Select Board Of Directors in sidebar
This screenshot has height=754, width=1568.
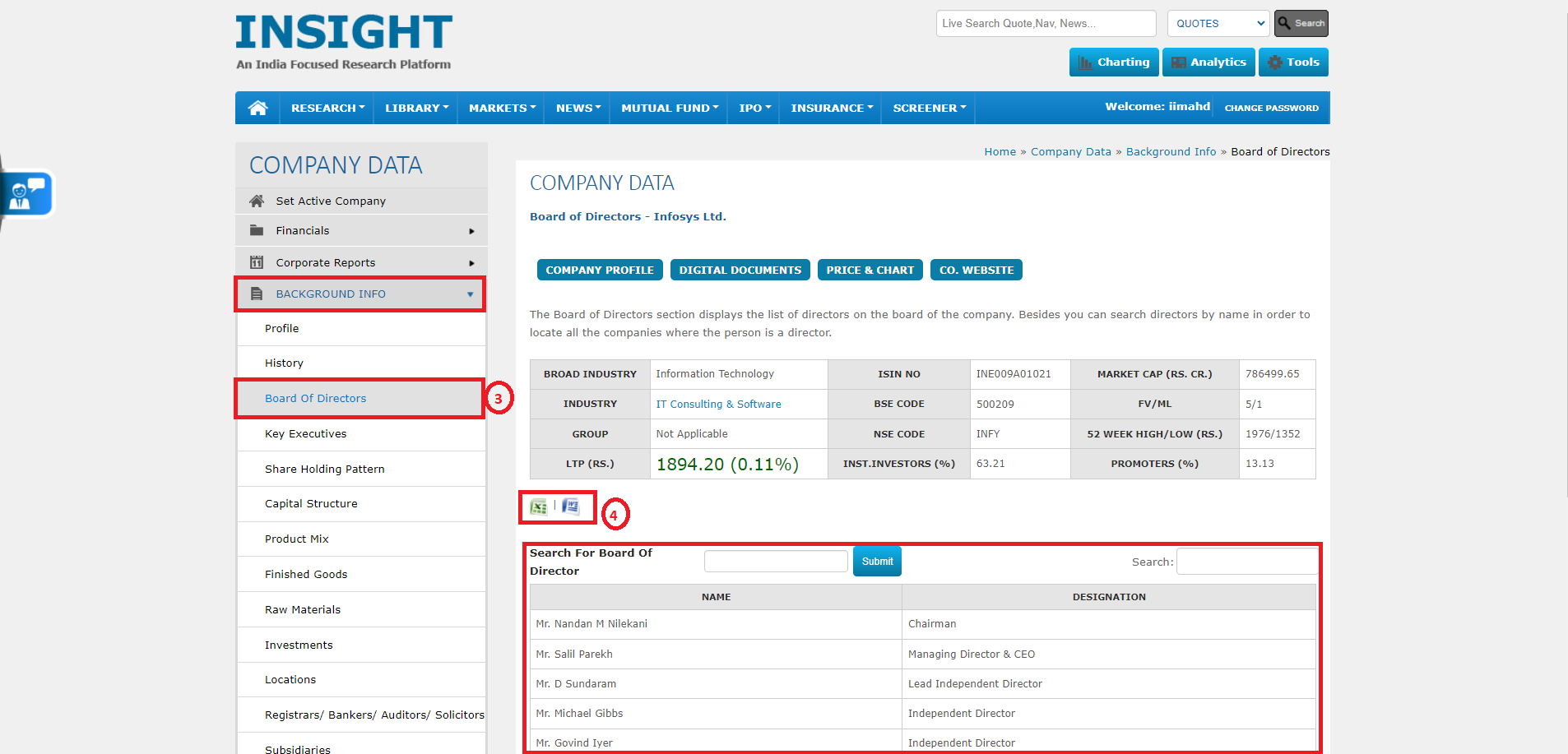pos(360,398)
